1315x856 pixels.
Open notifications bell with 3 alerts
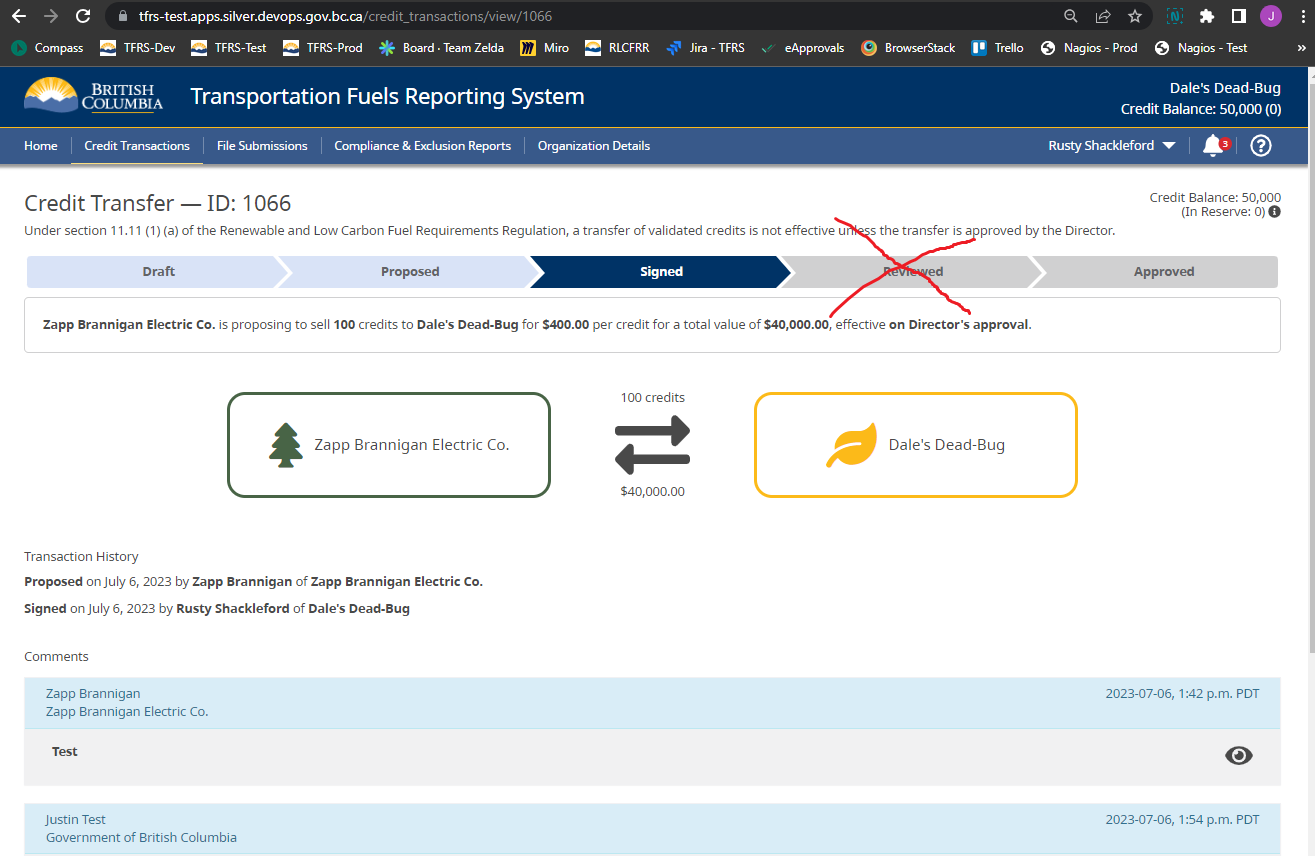1215,146
